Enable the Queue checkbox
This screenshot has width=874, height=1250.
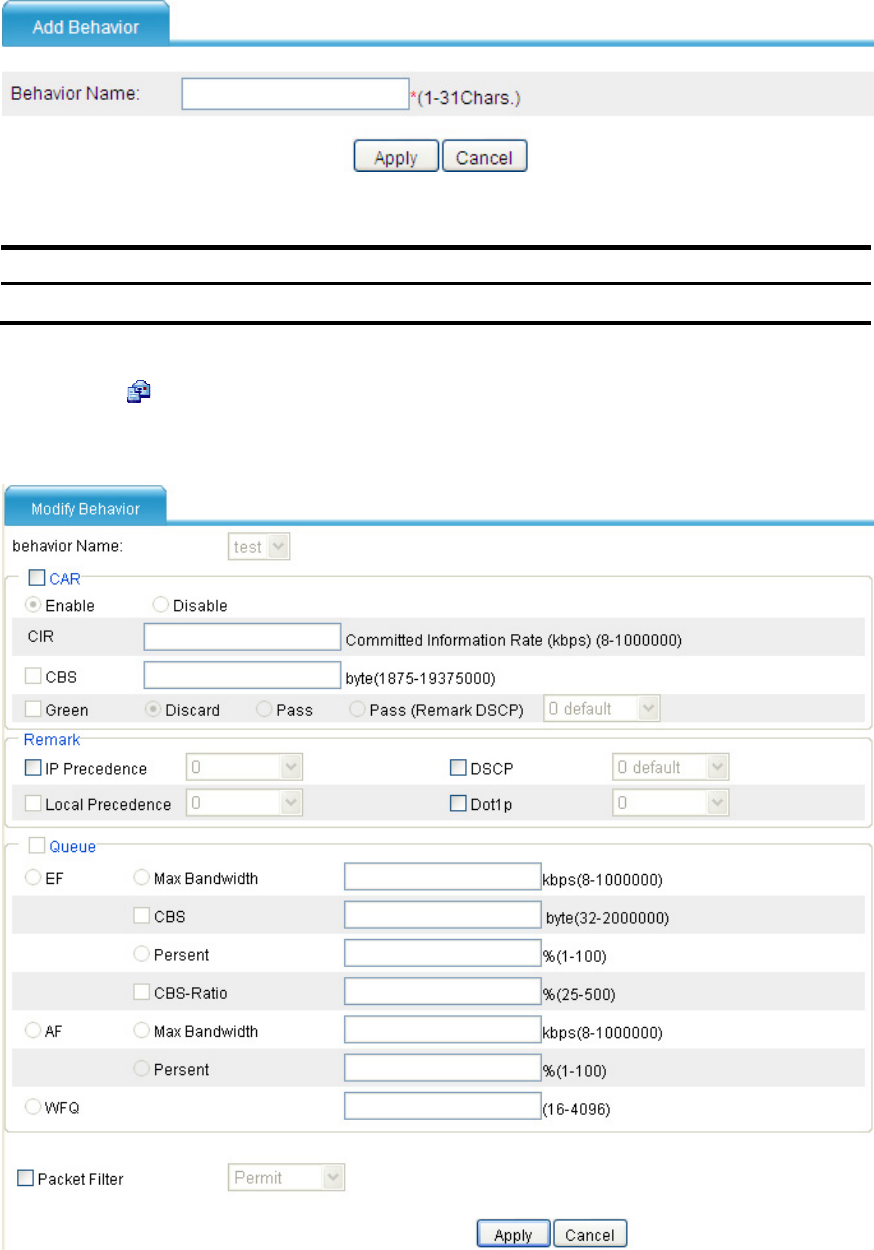click(x=37, y=846)
